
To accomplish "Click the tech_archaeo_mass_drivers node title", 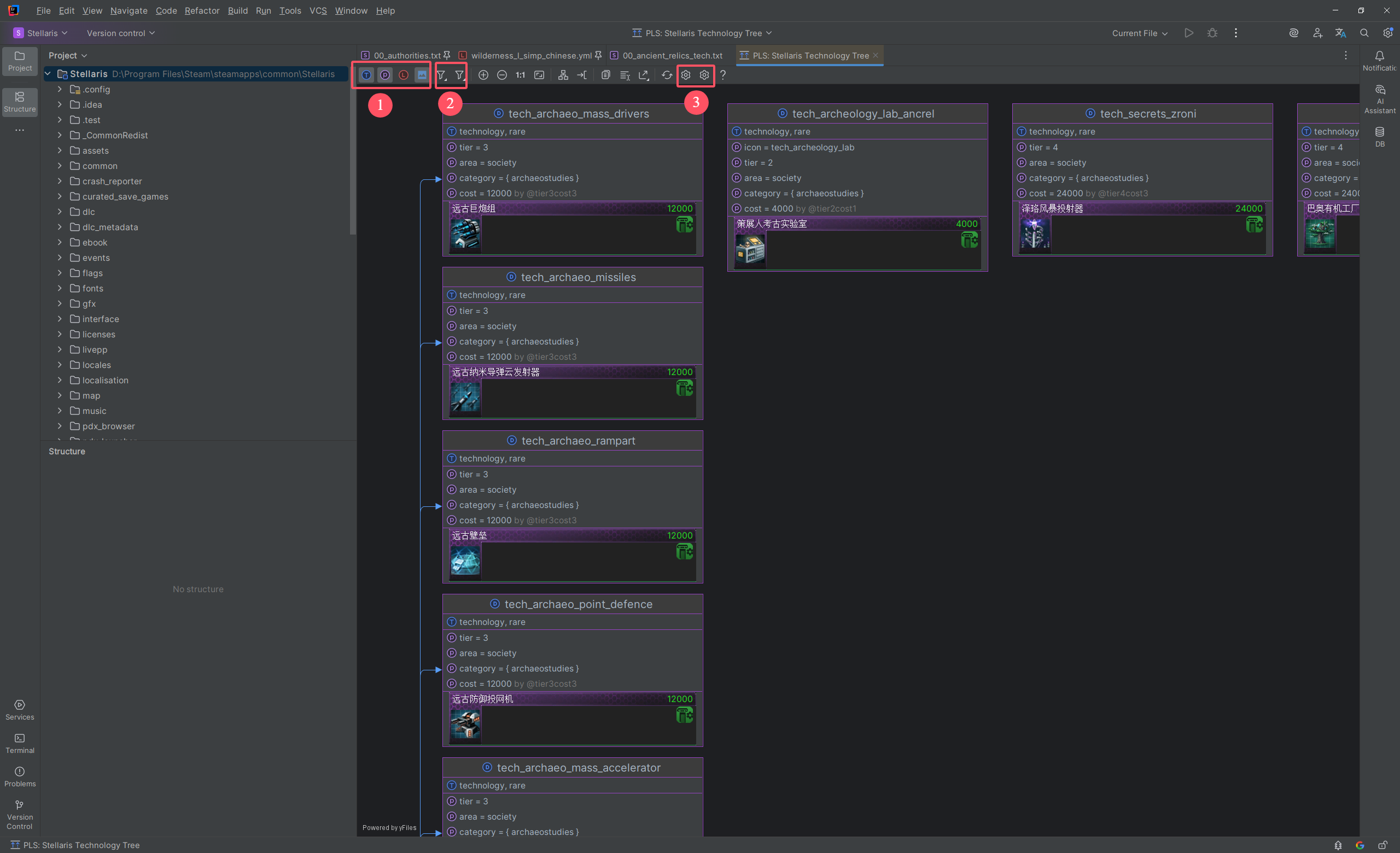I will tap(579, 114).
